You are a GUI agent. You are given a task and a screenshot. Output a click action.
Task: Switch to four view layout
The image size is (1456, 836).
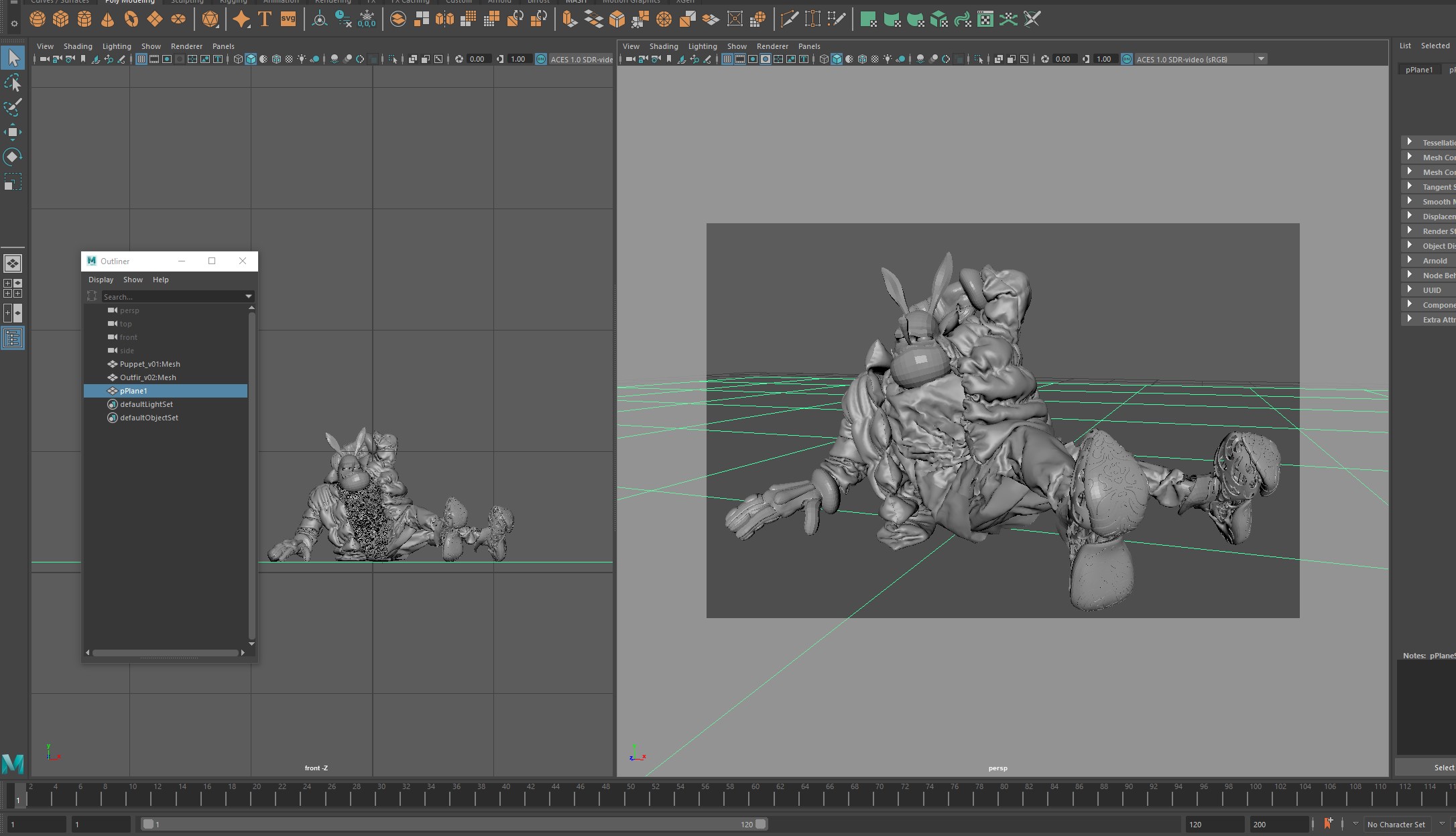[x=13, y=288]
